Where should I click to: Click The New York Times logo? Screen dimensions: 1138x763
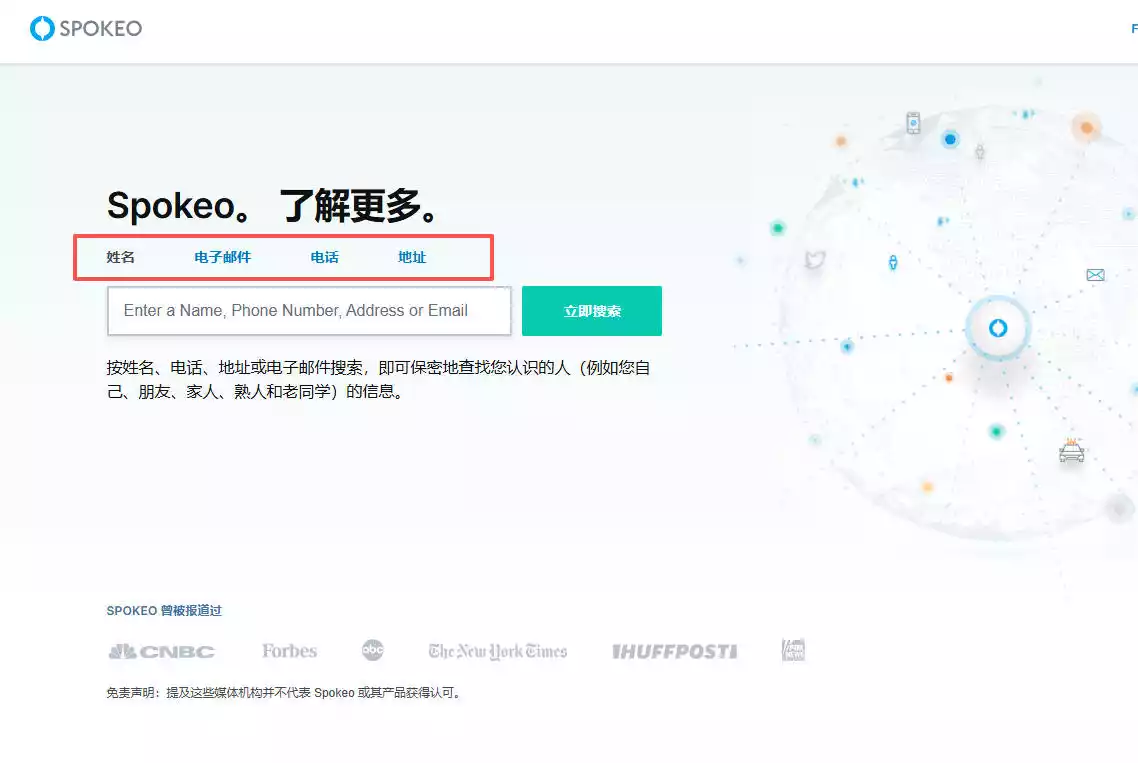498,651
